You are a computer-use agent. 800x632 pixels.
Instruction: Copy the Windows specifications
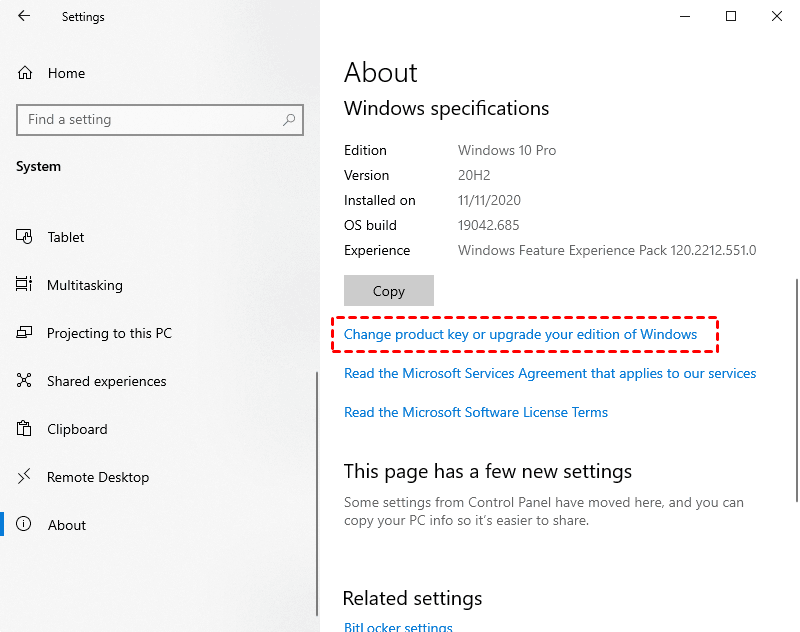[389, 291]
